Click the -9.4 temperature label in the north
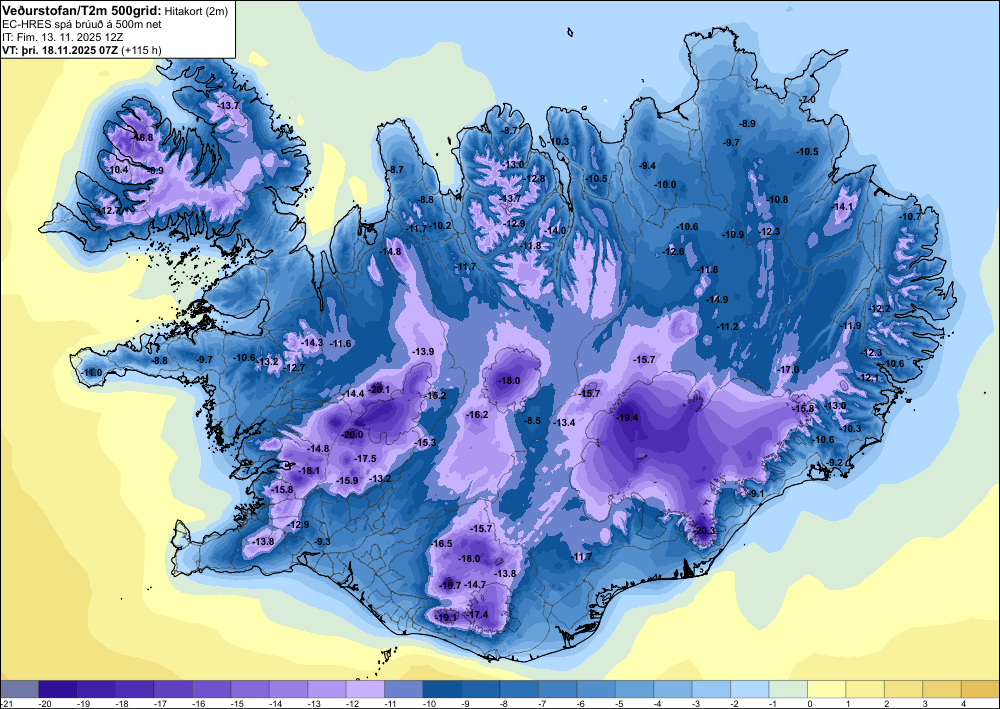Image resolution: width=1000 pixels, height=709 pixels. point(647,165)
